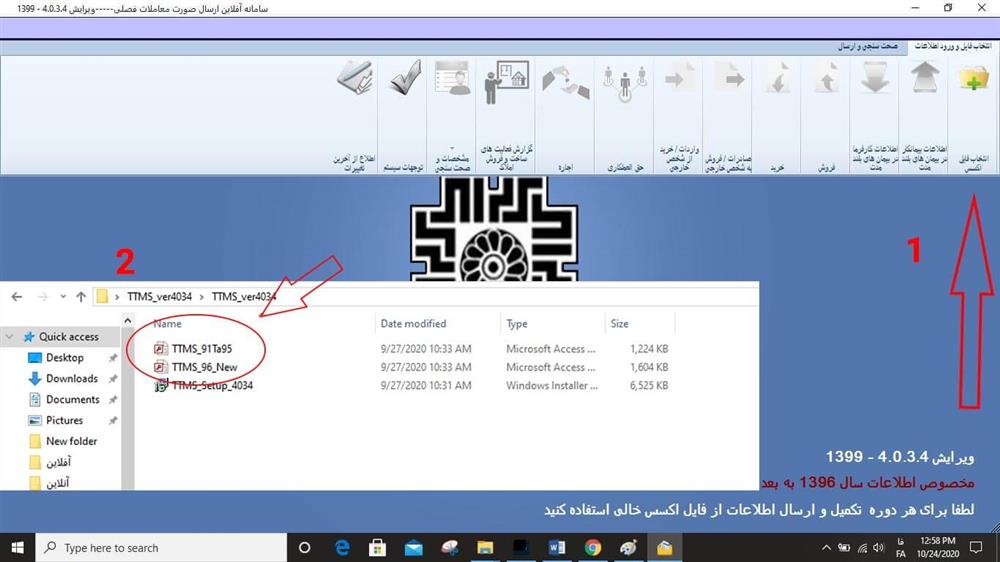Expand chevron before the first TTMS_ver4034 breadcrumb
1000x562 pixels.
point(117,297)
